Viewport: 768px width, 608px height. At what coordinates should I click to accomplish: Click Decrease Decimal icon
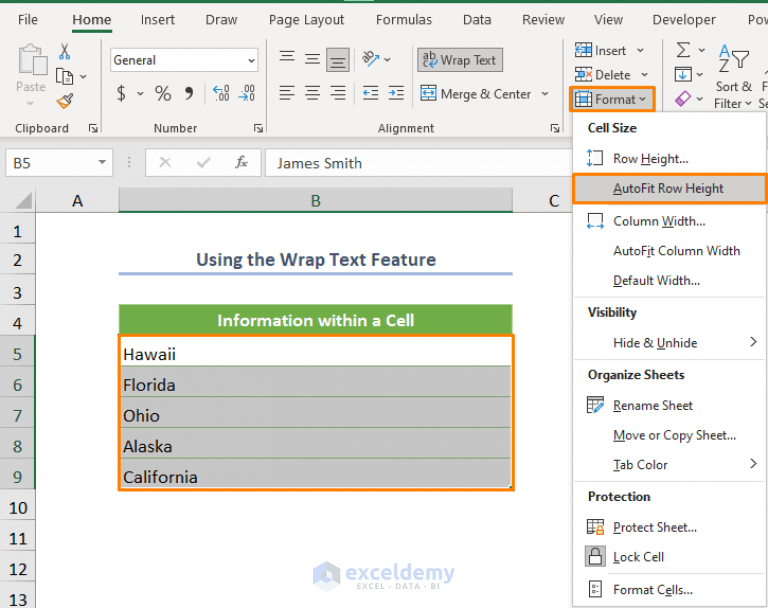click(x=247, y=93)
